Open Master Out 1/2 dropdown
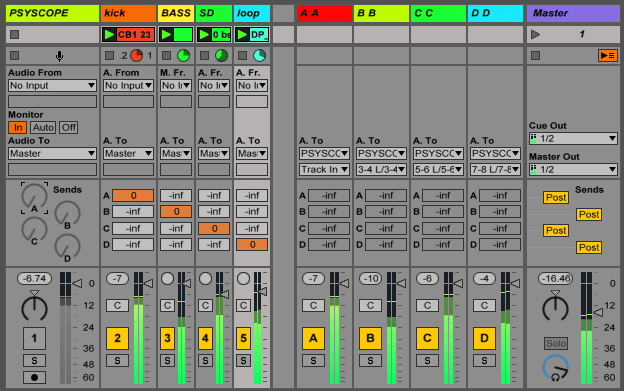 coord(573,169)
